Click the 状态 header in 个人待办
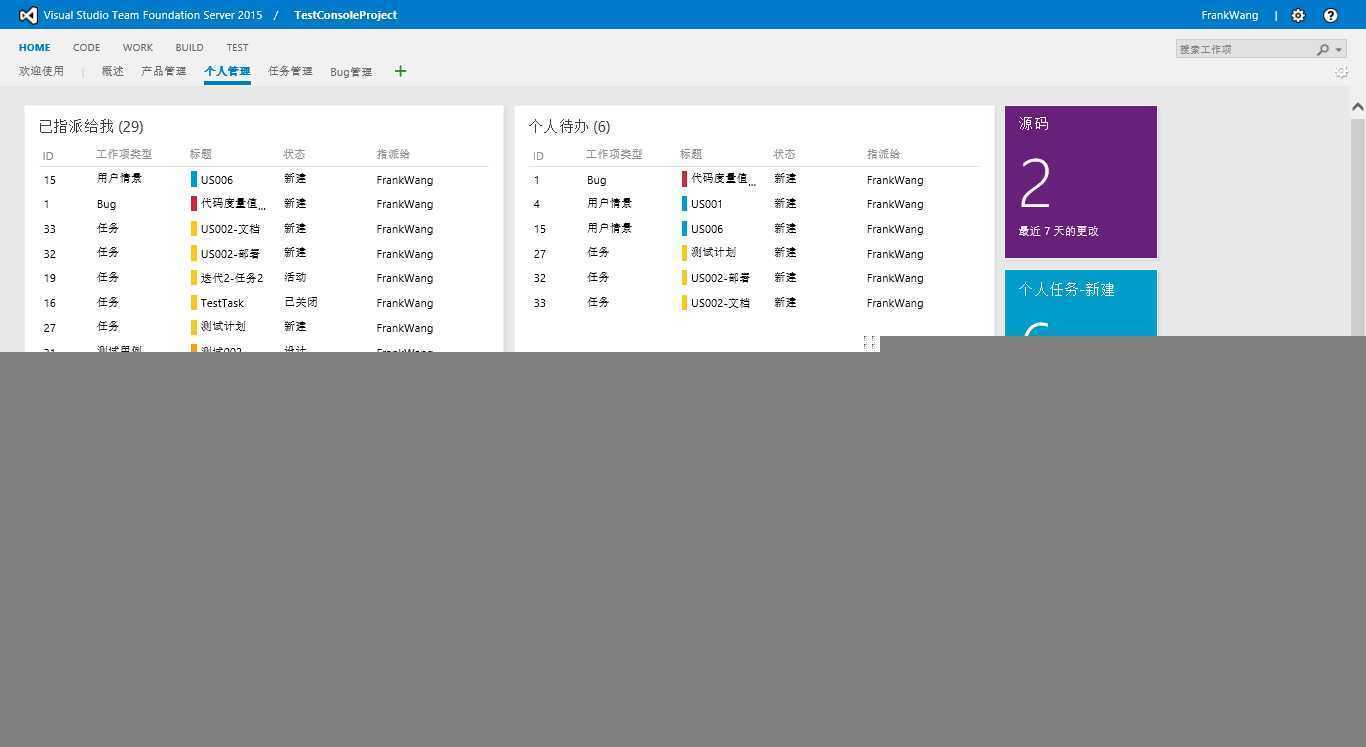This screenshot has height=747, width=1366. click(784, 154)
